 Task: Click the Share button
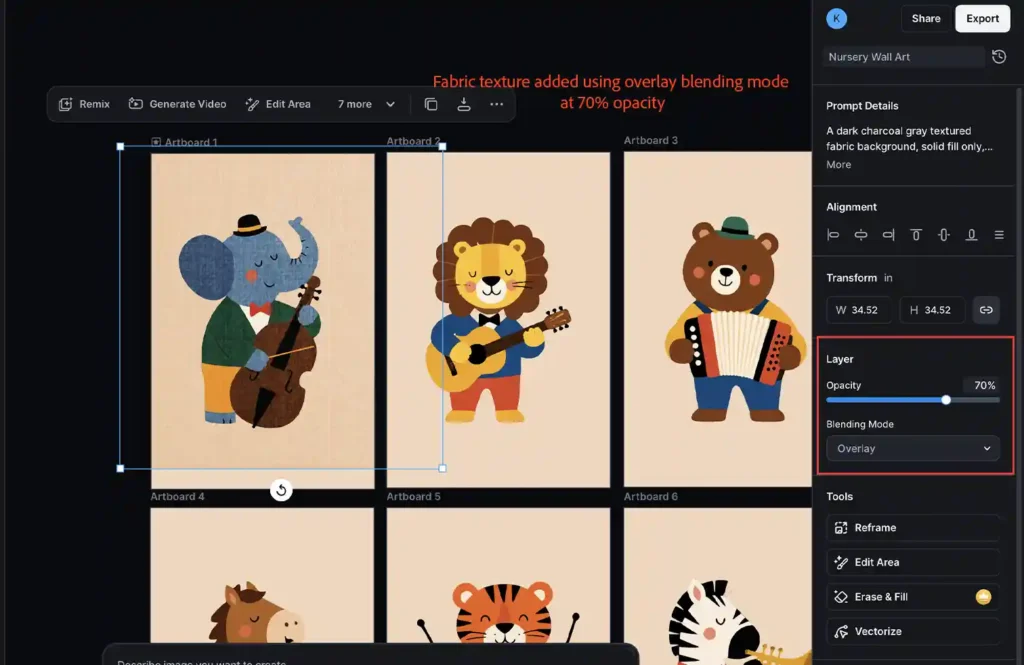click(925, 18)
